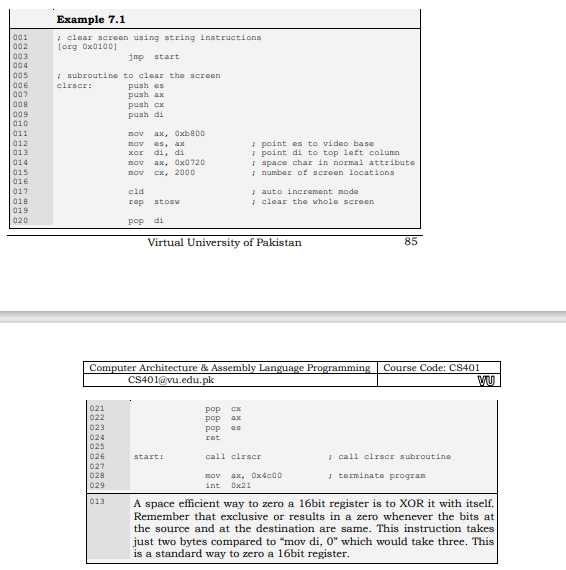Click the 'call clrscr' instruction
The height and width of the screenshot is (570, 566).
[x=233, y=457]
